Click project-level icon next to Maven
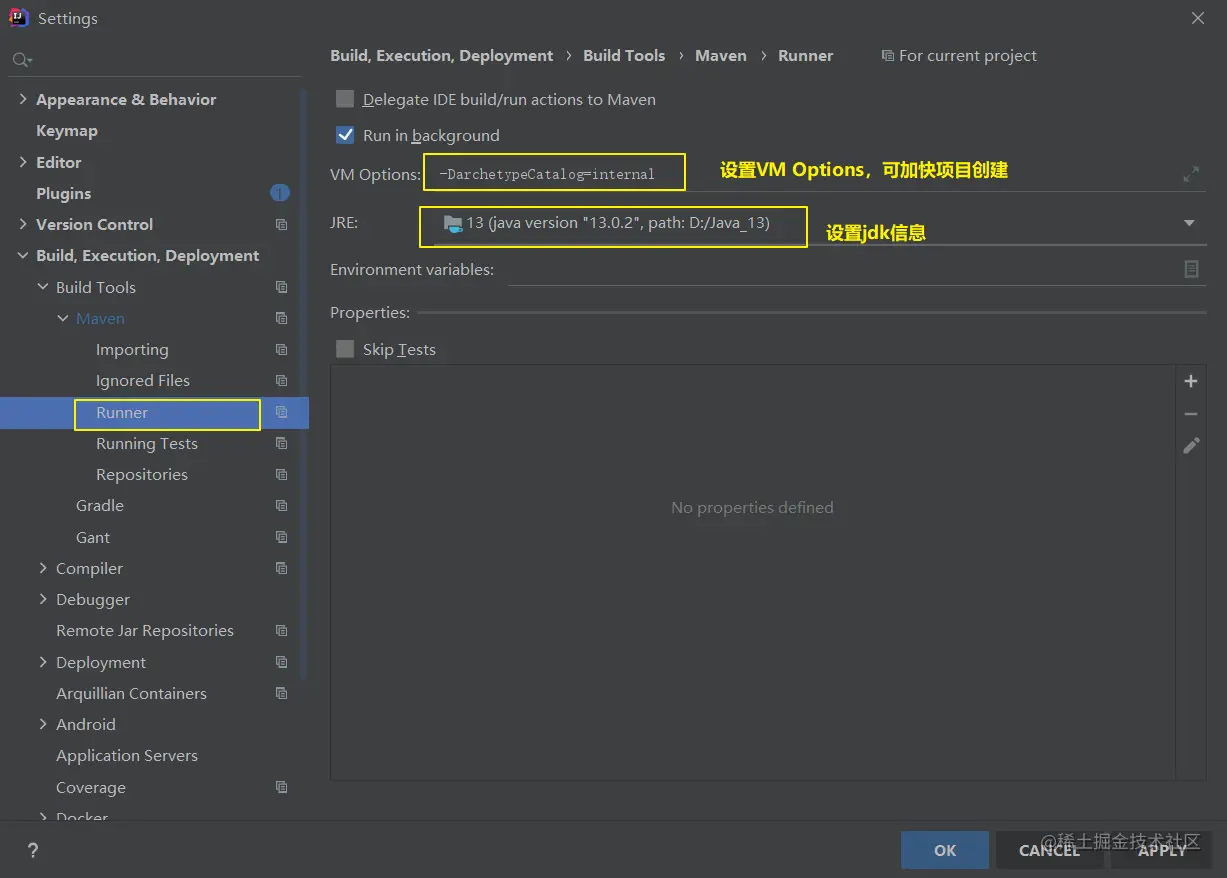Image resolution: width=1227 pixels, height=878 pixels. coord(281,319)
